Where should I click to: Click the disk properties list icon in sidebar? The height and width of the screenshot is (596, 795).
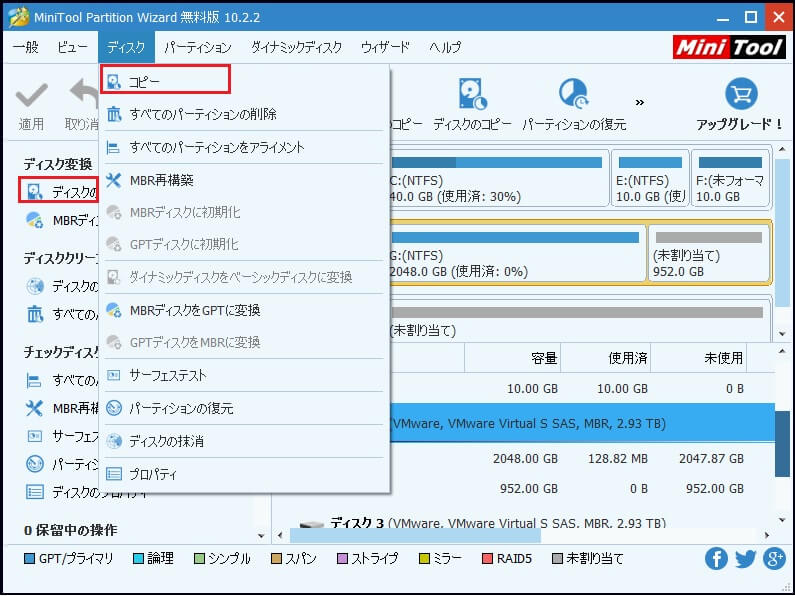click(34, 492)
